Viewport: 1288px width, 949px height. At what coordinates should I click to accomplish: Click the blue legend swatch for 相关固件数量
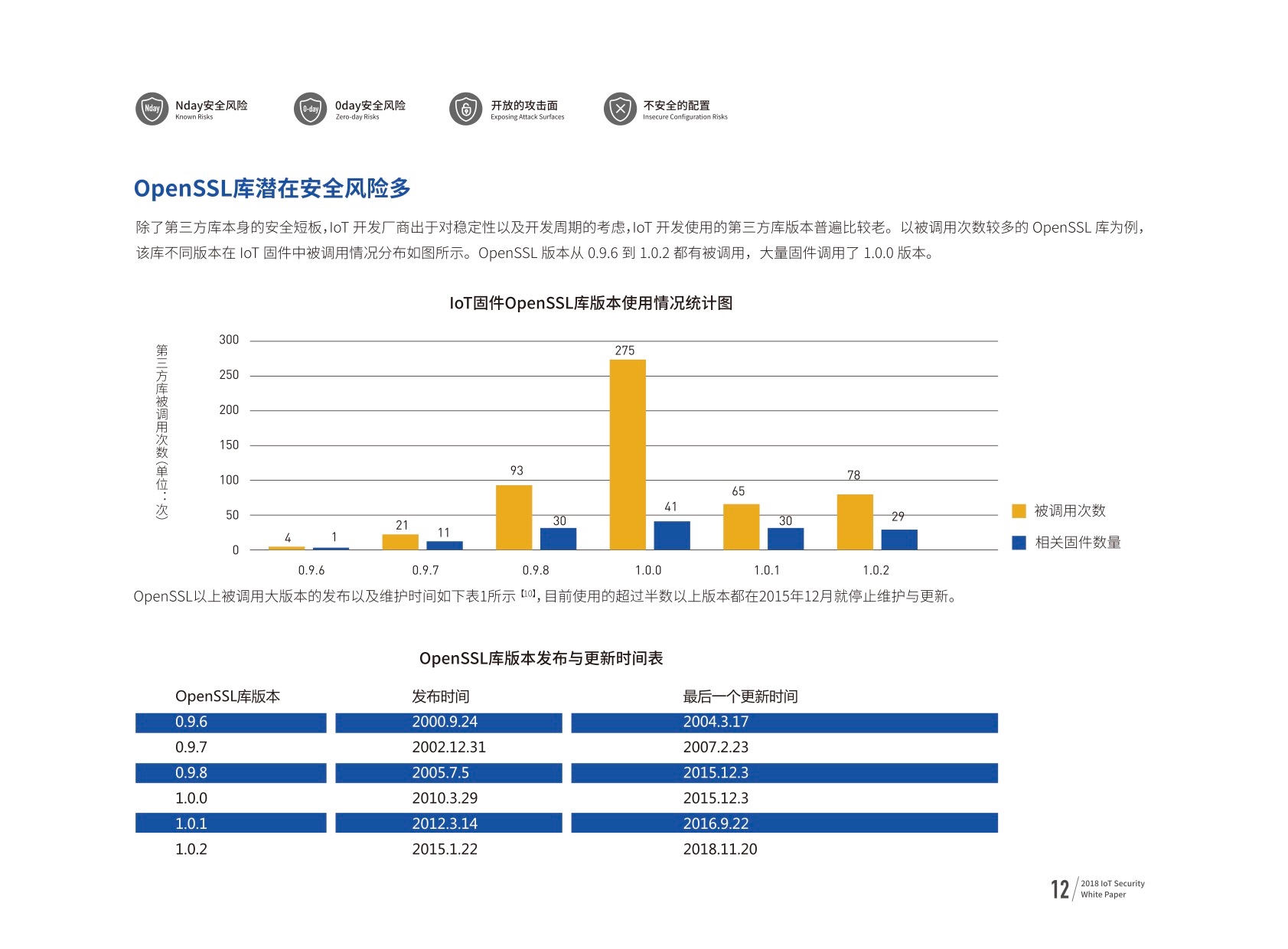coord(1019,543)
